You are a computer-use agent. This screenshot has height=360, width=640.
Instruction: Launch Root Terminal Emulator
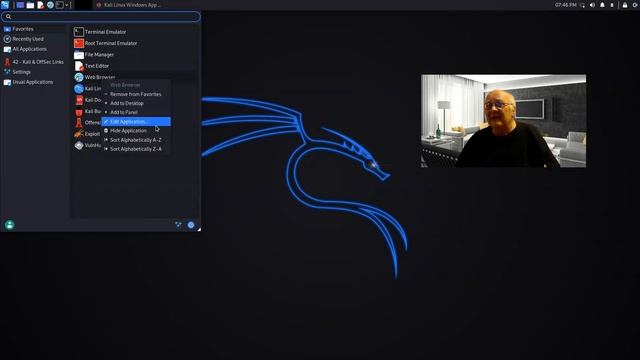(135, 43)
